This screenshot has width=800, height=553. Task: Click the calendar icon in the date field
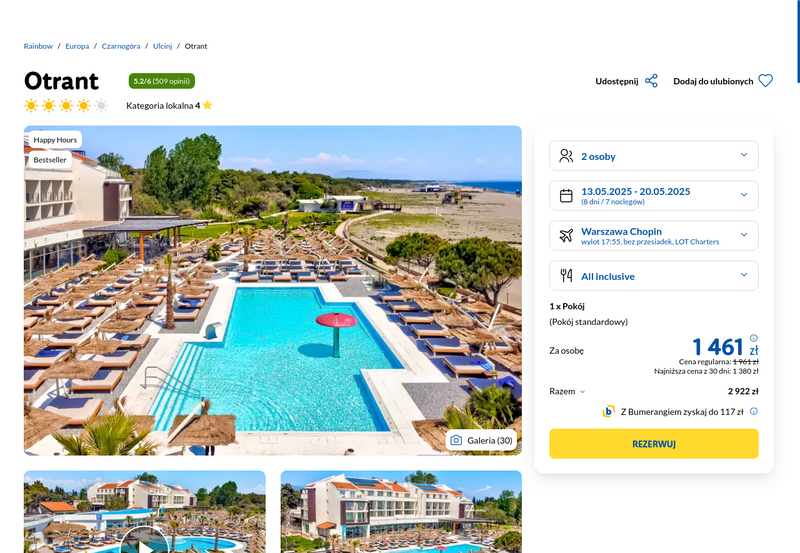566,195
